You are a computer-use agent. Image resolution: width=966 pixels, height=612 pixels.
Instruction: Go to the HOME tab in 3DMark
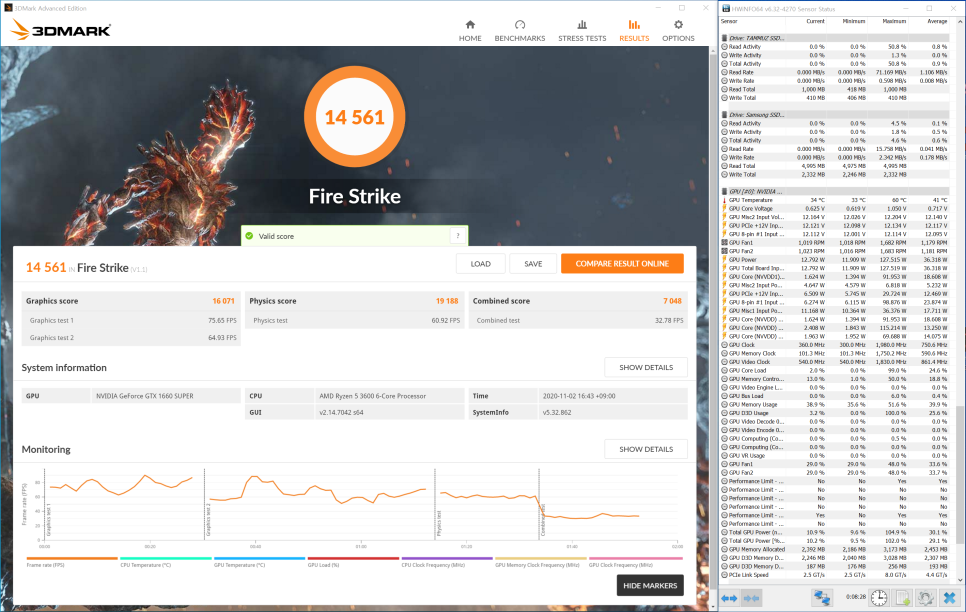[470, 31]
